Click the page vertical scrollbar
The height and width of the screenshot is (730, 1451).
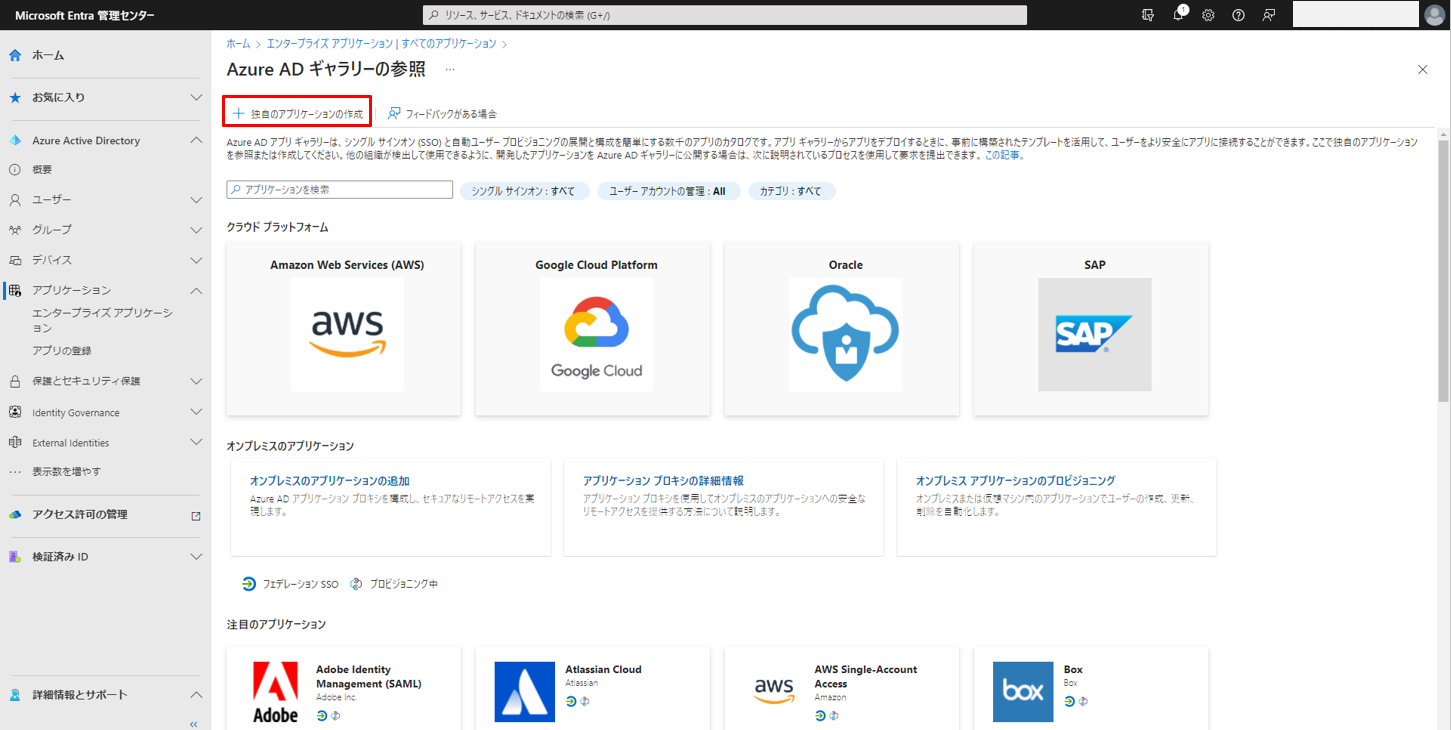[1443, 270]
